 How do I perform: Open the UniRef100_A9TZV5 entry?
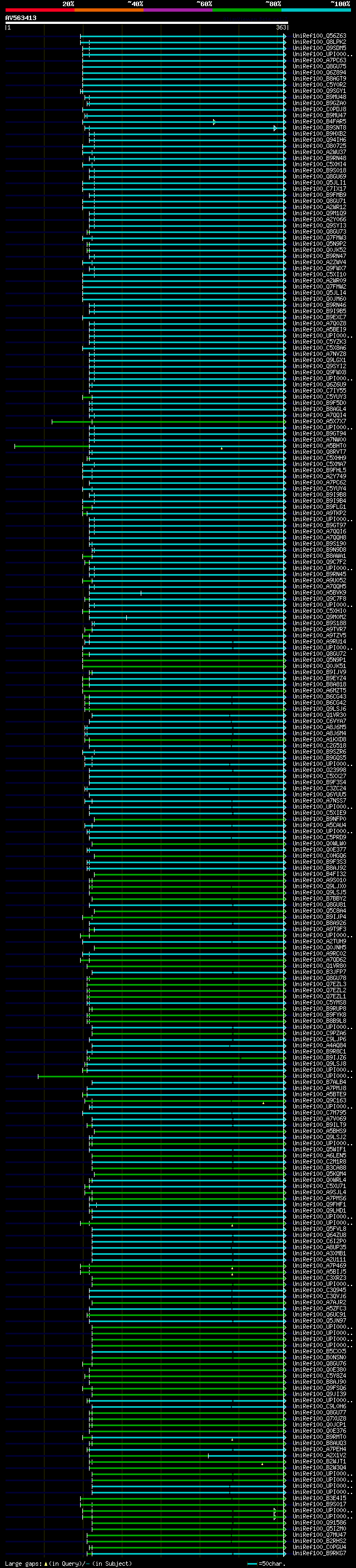click(319, 635)
